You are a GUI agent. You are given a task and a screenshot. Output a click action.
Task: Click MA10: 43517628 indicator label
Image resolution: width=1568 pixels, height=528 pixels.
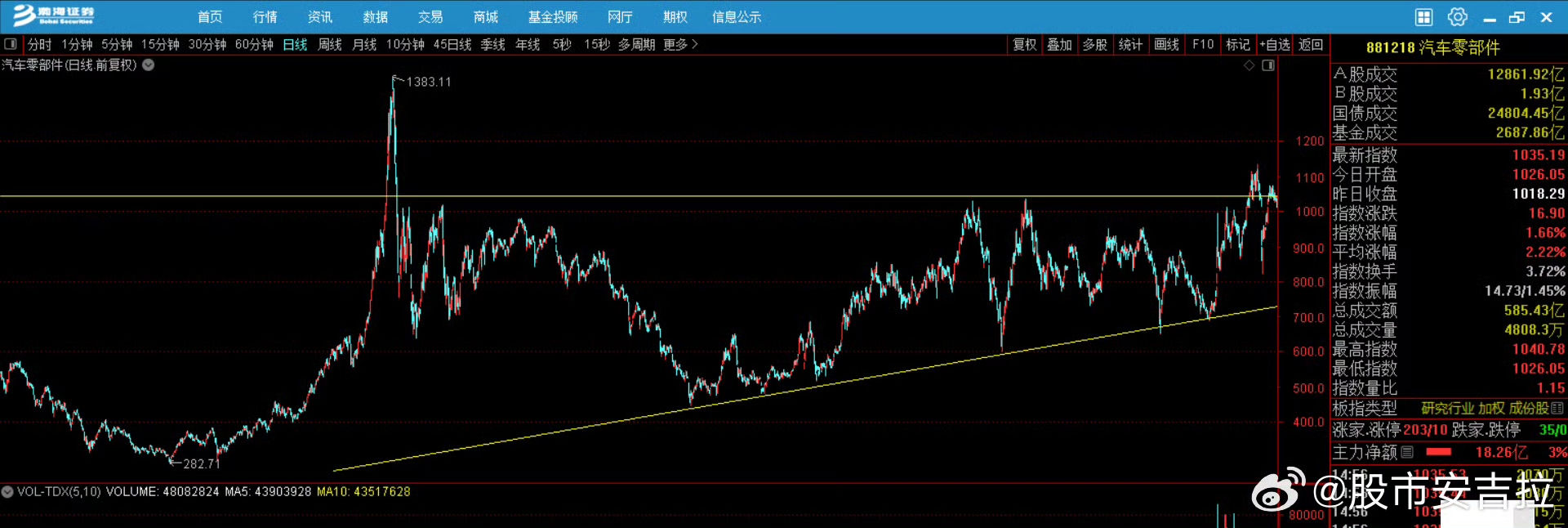tap(363, 492)
